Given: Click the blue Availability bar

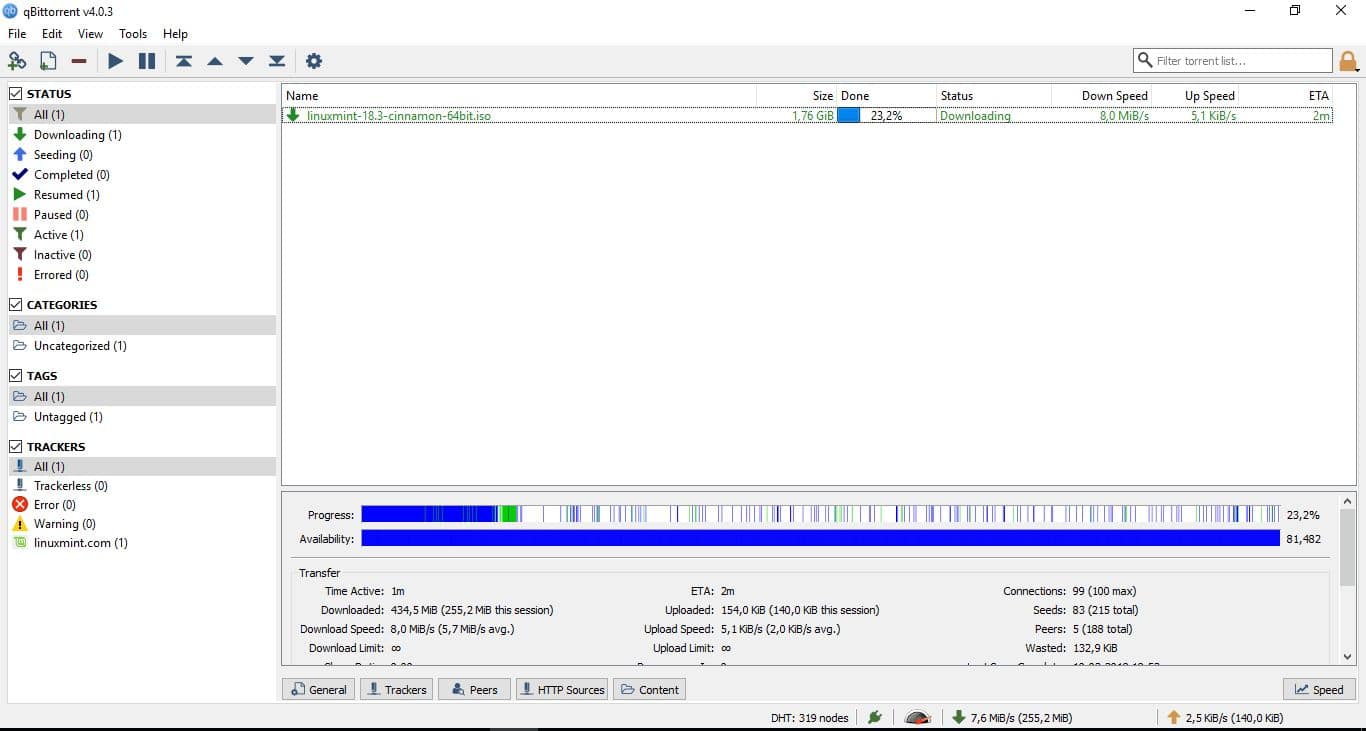Looking at the screenshot, I should (820, 538).
